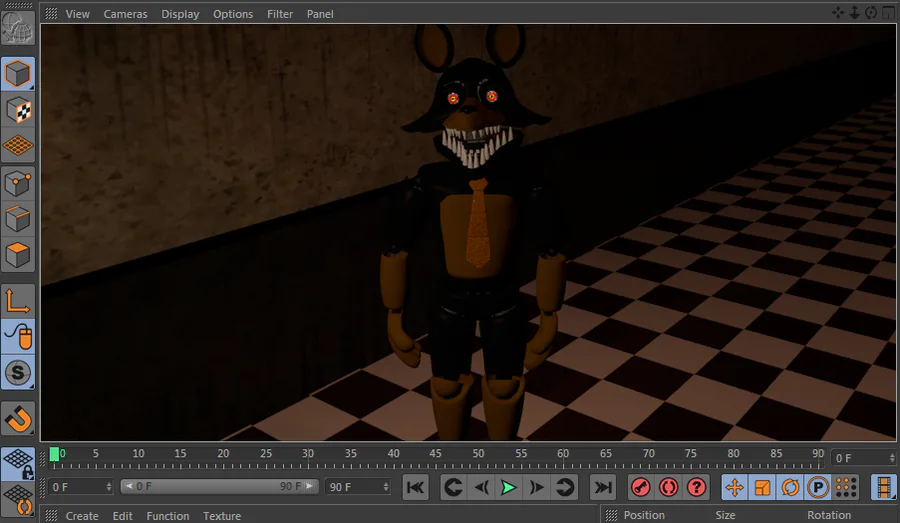The image size is (900, 523).
Task: Click the green playhead marker at frame 0
Action: pyautogui.click(x=55, y=455)
